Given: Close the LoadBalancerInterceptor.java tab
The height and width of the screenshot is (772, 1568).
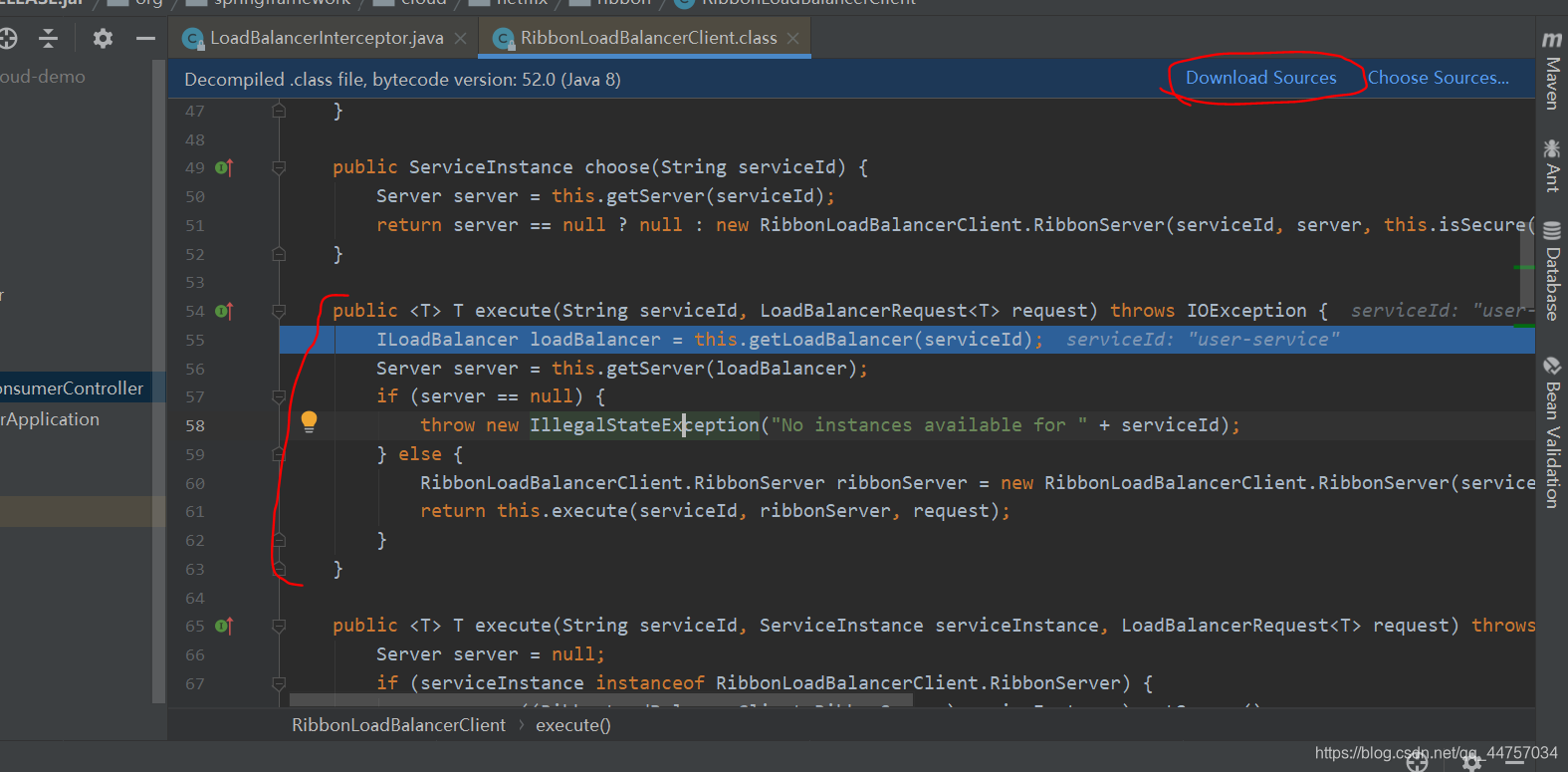Looking at the screenshot, I should (460, 38).
